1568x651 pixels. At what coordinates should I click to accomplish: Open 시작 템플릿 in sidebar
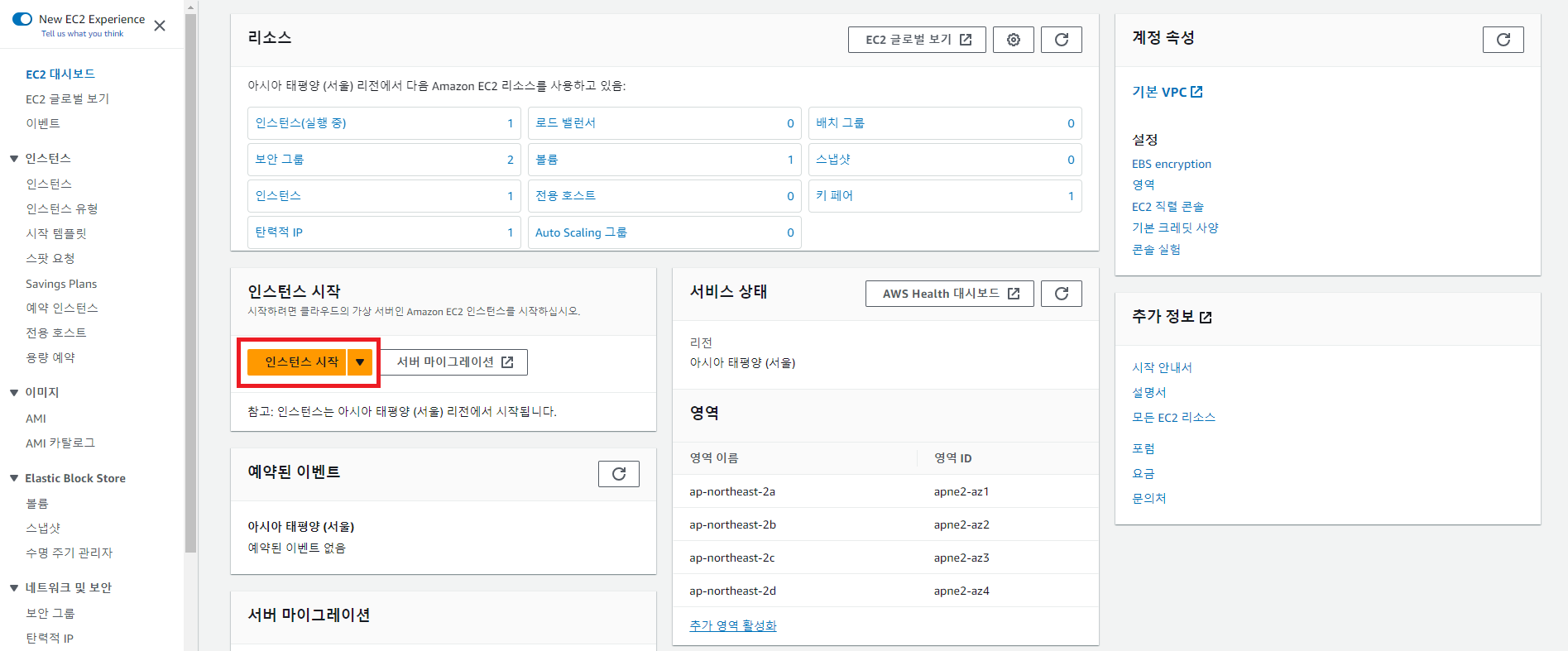click(x=56, y=233)
